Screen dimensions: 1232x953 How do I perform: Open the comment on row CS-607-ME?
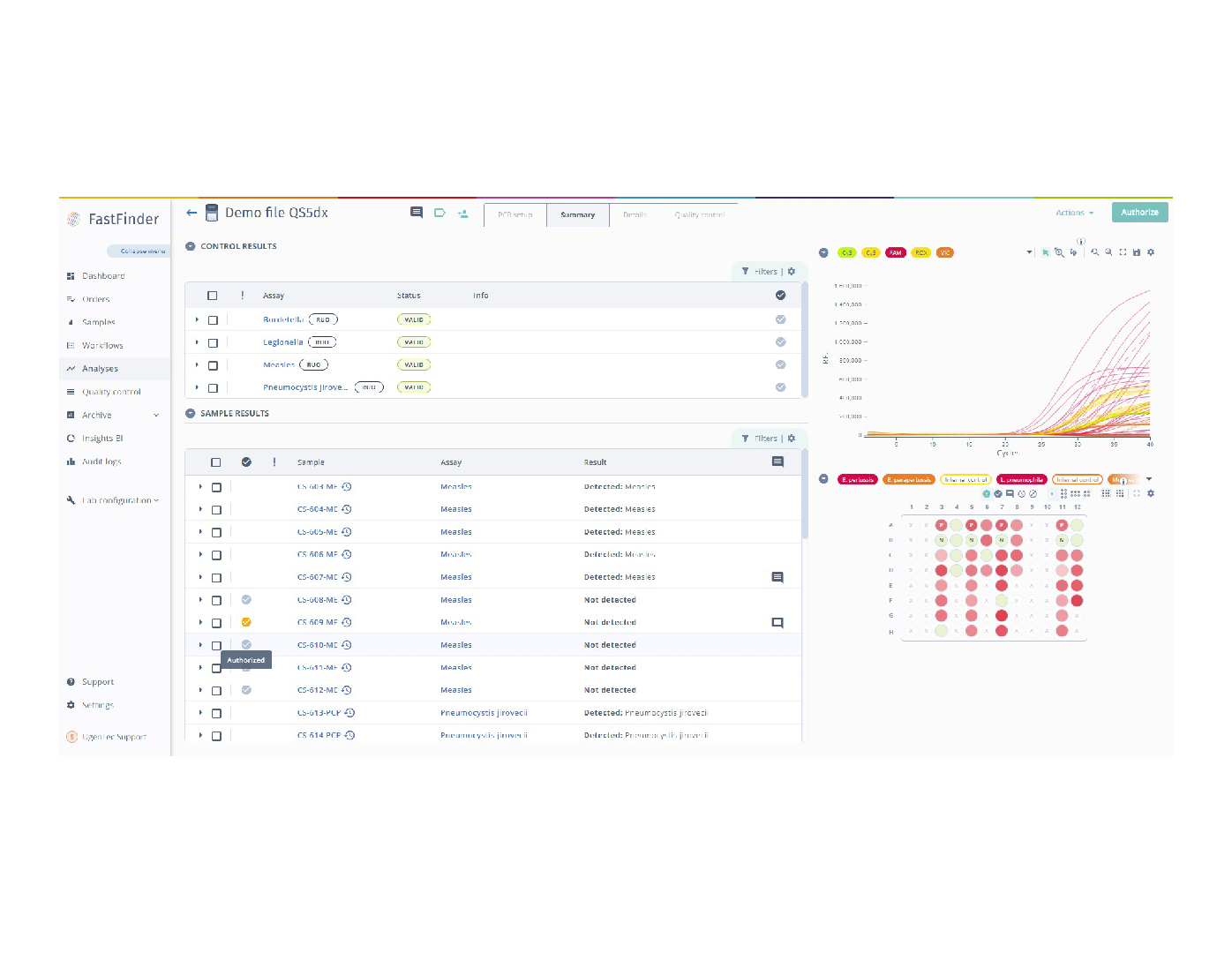pyautogui.click(x=778, y=577)
